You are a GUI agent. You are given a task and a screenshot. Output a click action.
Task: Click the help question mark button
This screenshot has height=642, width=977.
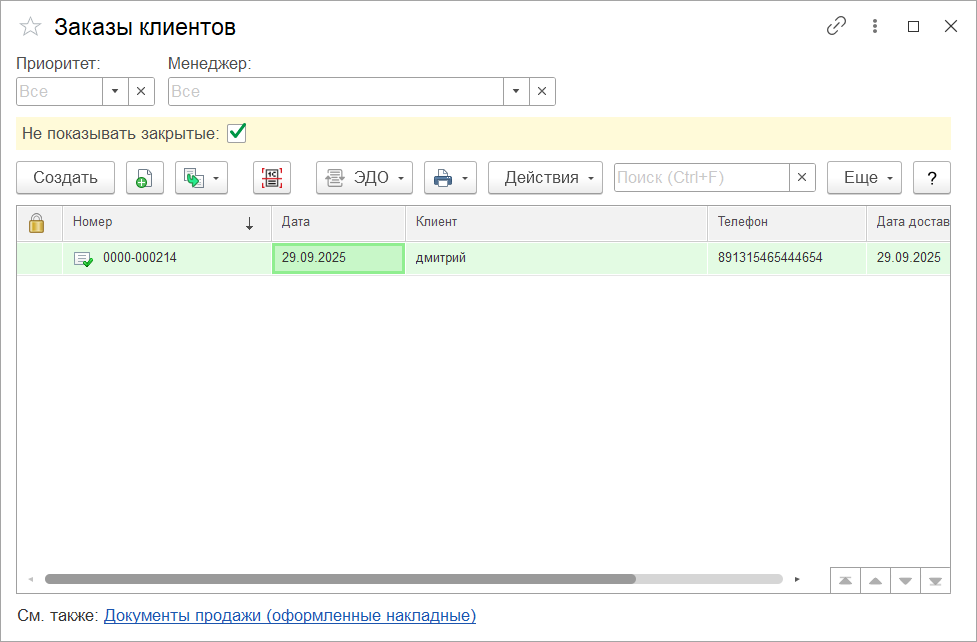pyautogui.click(x=931, y=178)
